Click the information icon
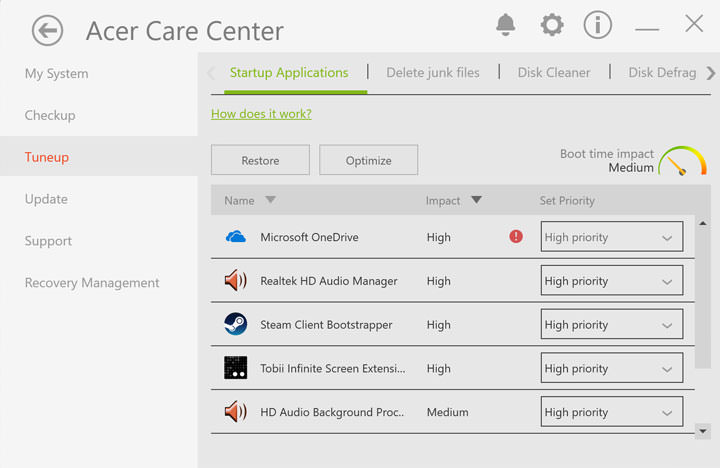The height and width of the screenshot is (468, 720). pos(597,25)
